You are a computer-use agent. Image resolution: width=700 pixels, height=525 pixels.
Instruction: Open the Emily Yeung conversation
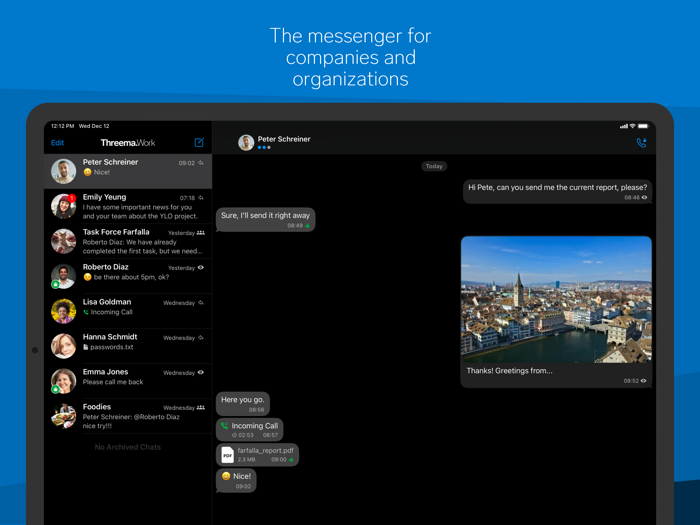[x=128, y=206]
